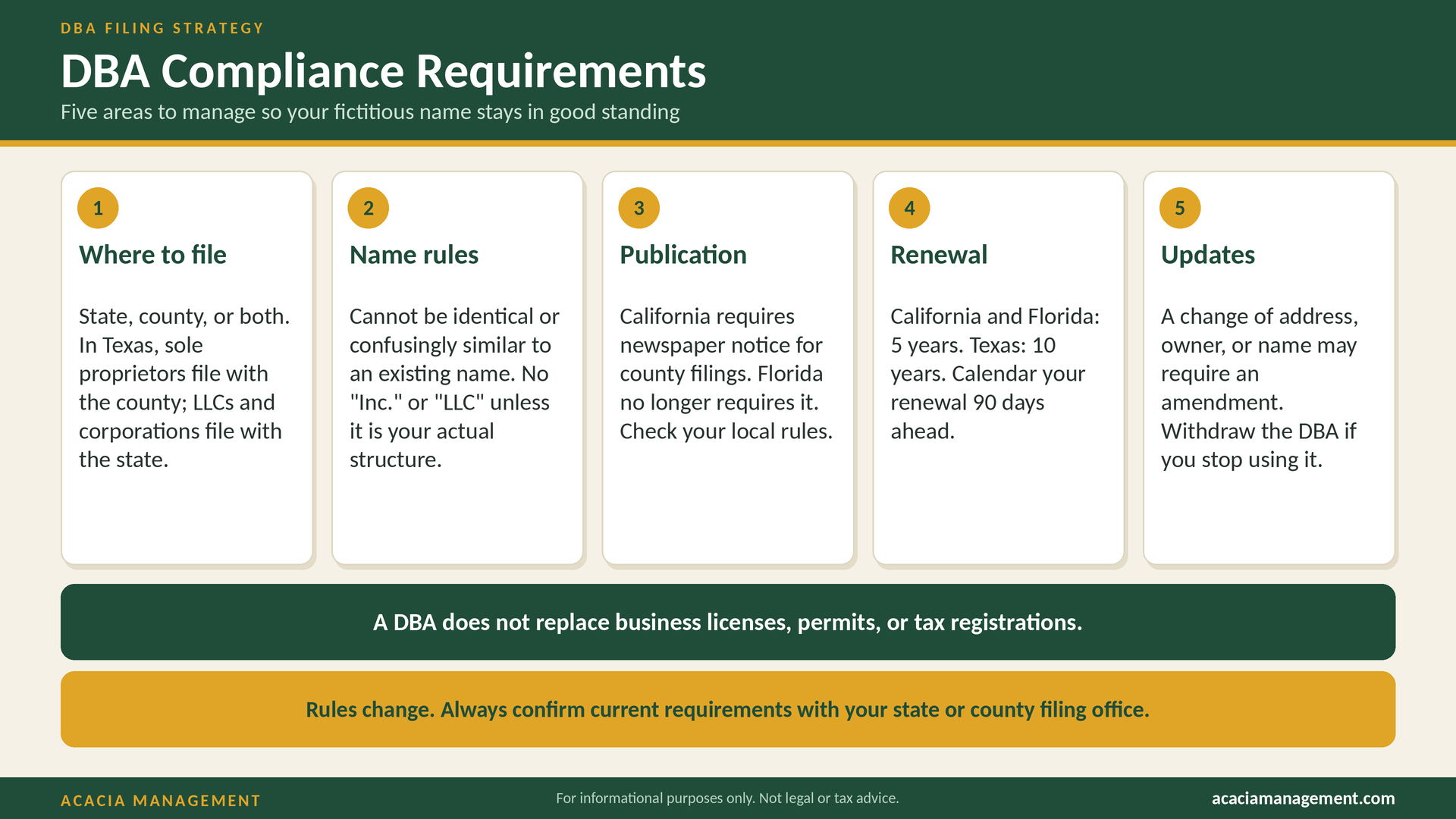This screenshot has height=819, width=1456.
Task: Select the 'Publication' card heading
Action: [x=683, y=255]
